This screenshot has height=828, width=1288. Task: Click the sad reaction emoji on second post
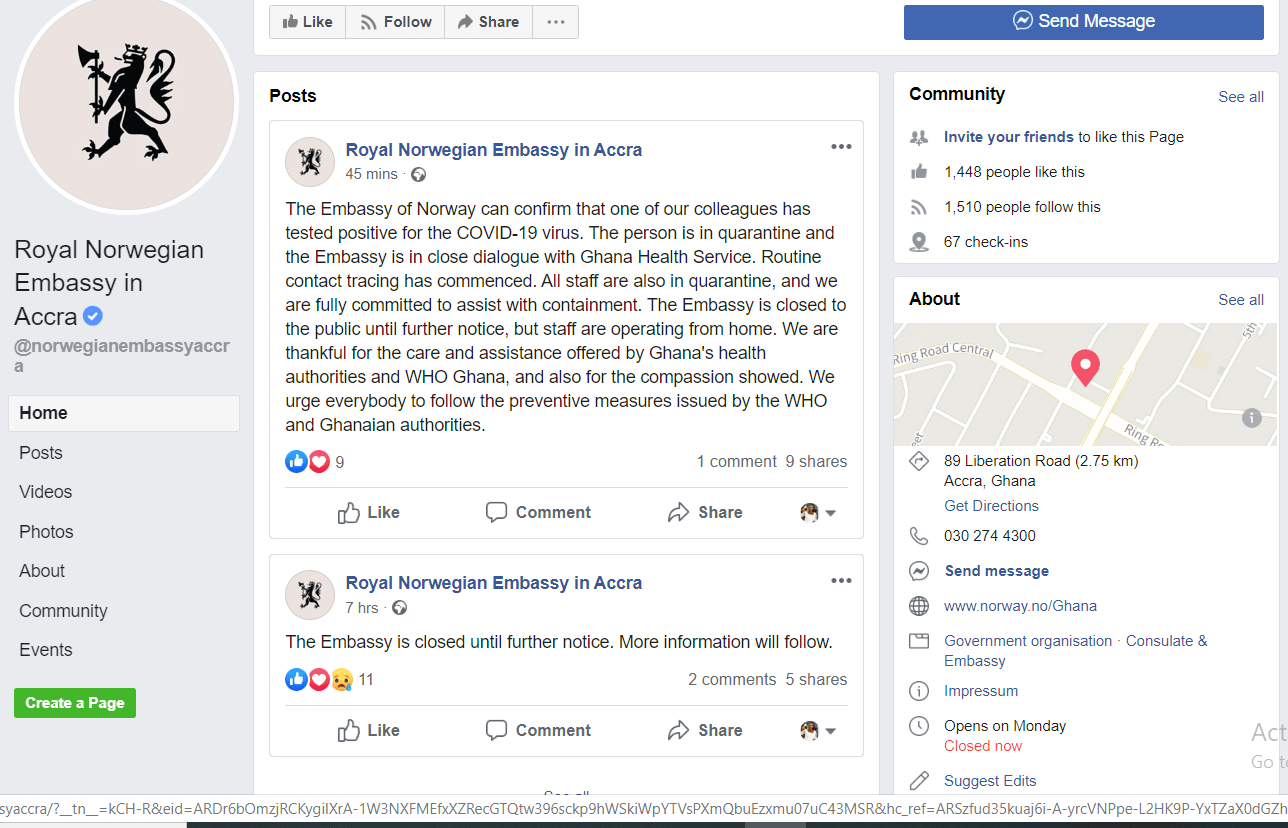click(342, 680)
